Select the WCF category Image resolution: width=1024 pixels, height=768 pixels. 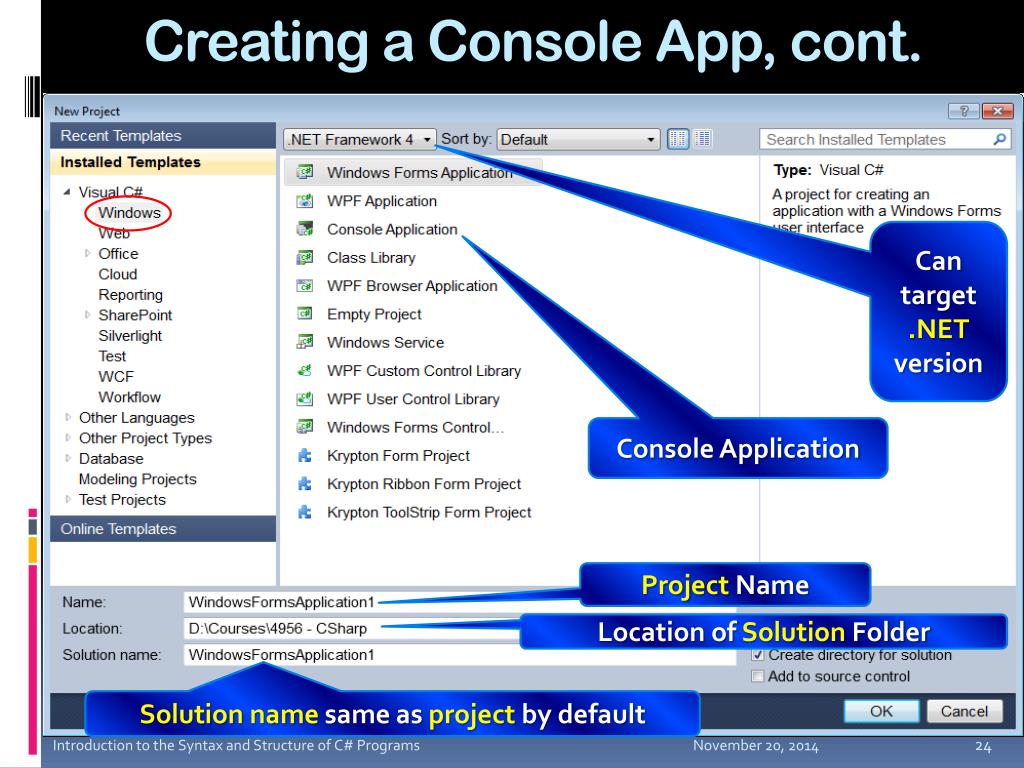point(116,377)
